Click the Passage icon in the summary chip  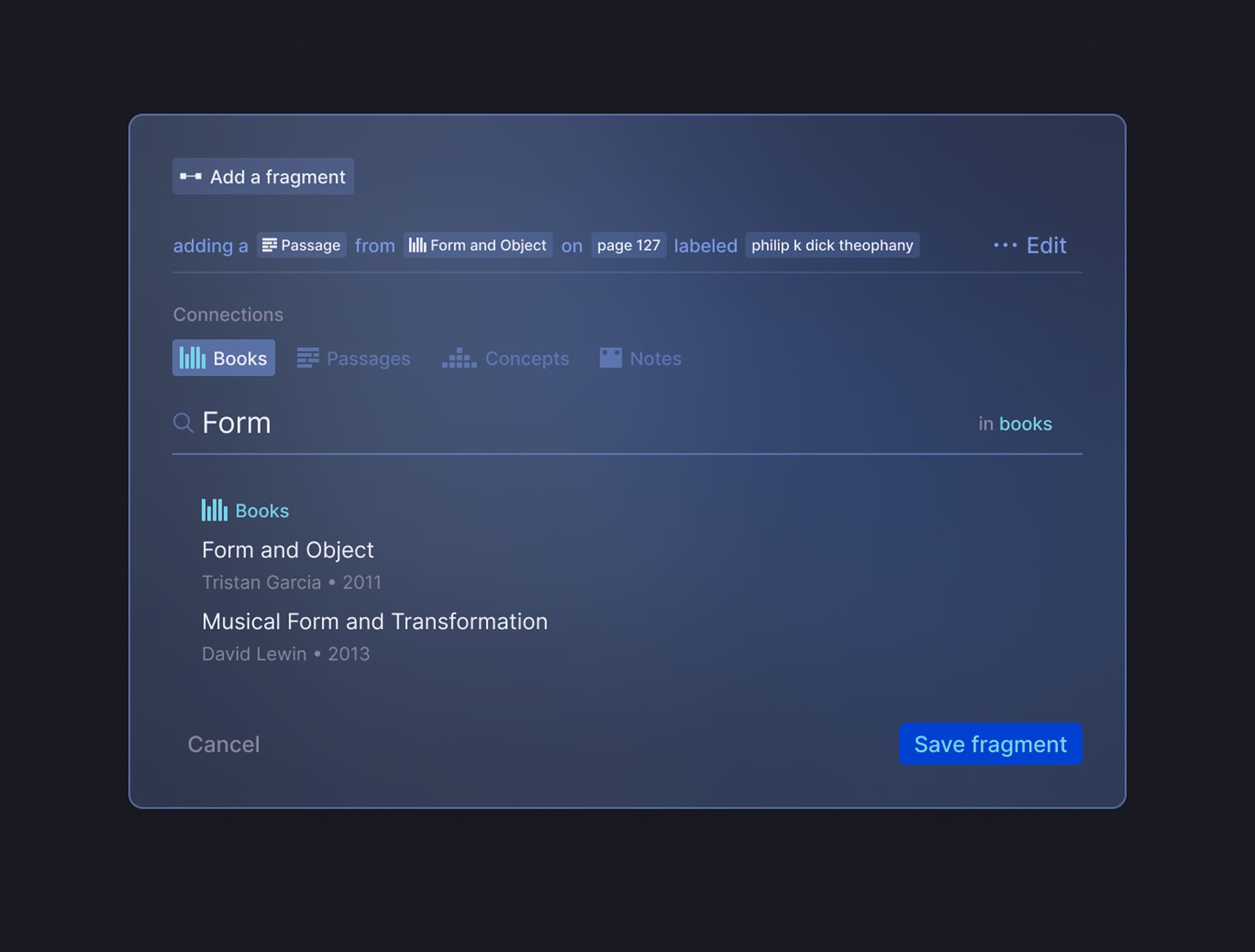[269, 245]
